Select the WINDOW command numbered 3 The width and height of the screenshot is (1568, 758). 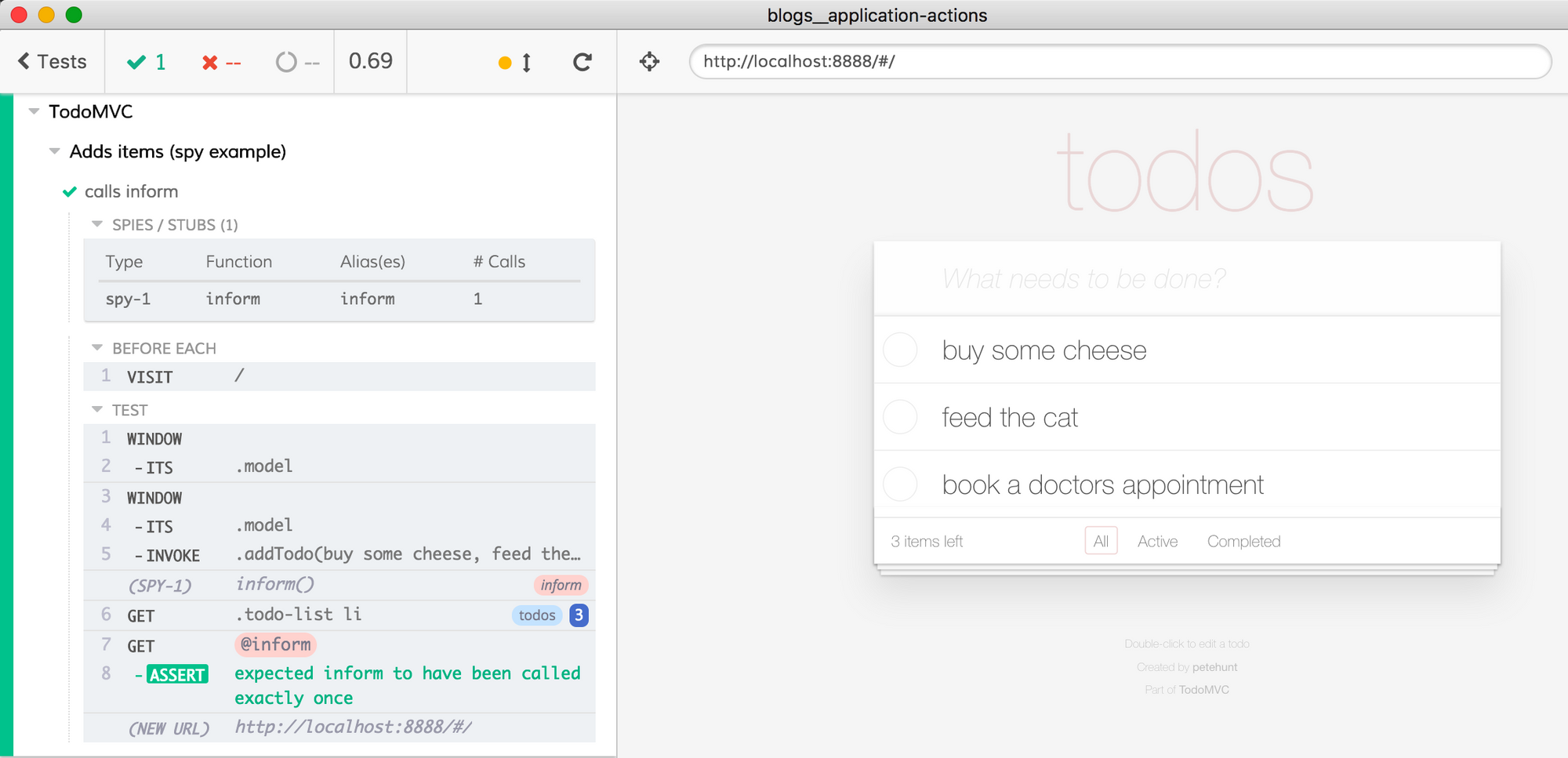click(339, 497)
